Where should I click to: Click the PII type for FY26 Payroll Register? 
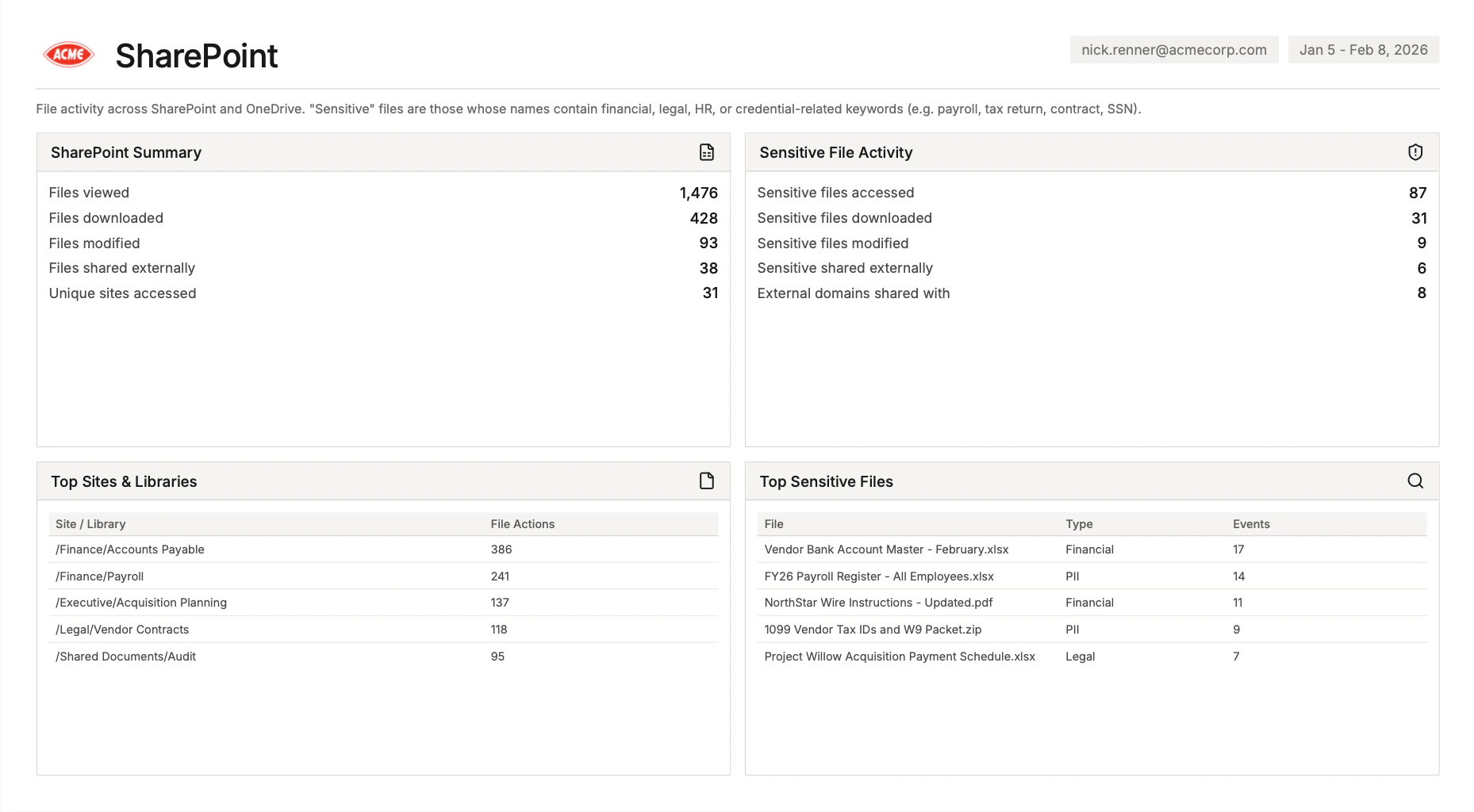(x=1072, y=576)
